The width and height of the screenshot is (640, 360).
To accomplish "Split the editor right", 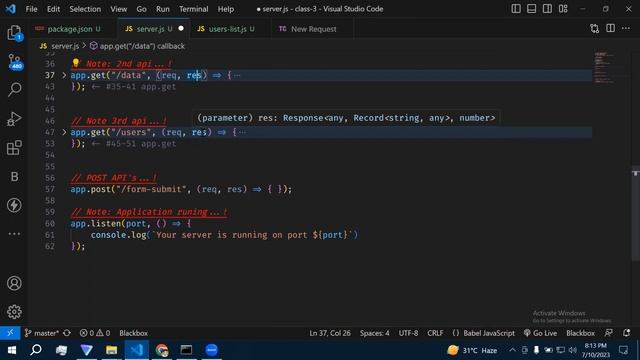I will click(610, 29).
